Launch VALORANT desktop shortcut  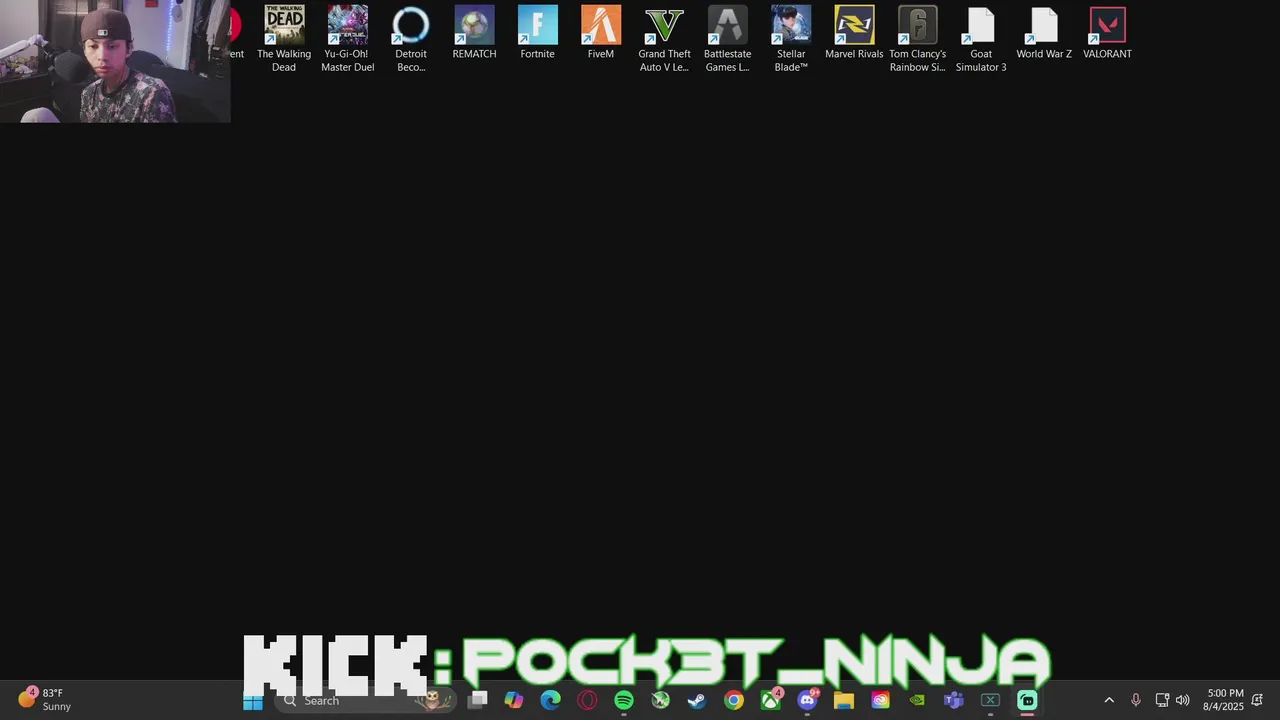pyautogui.click(x=1107, y=33)
